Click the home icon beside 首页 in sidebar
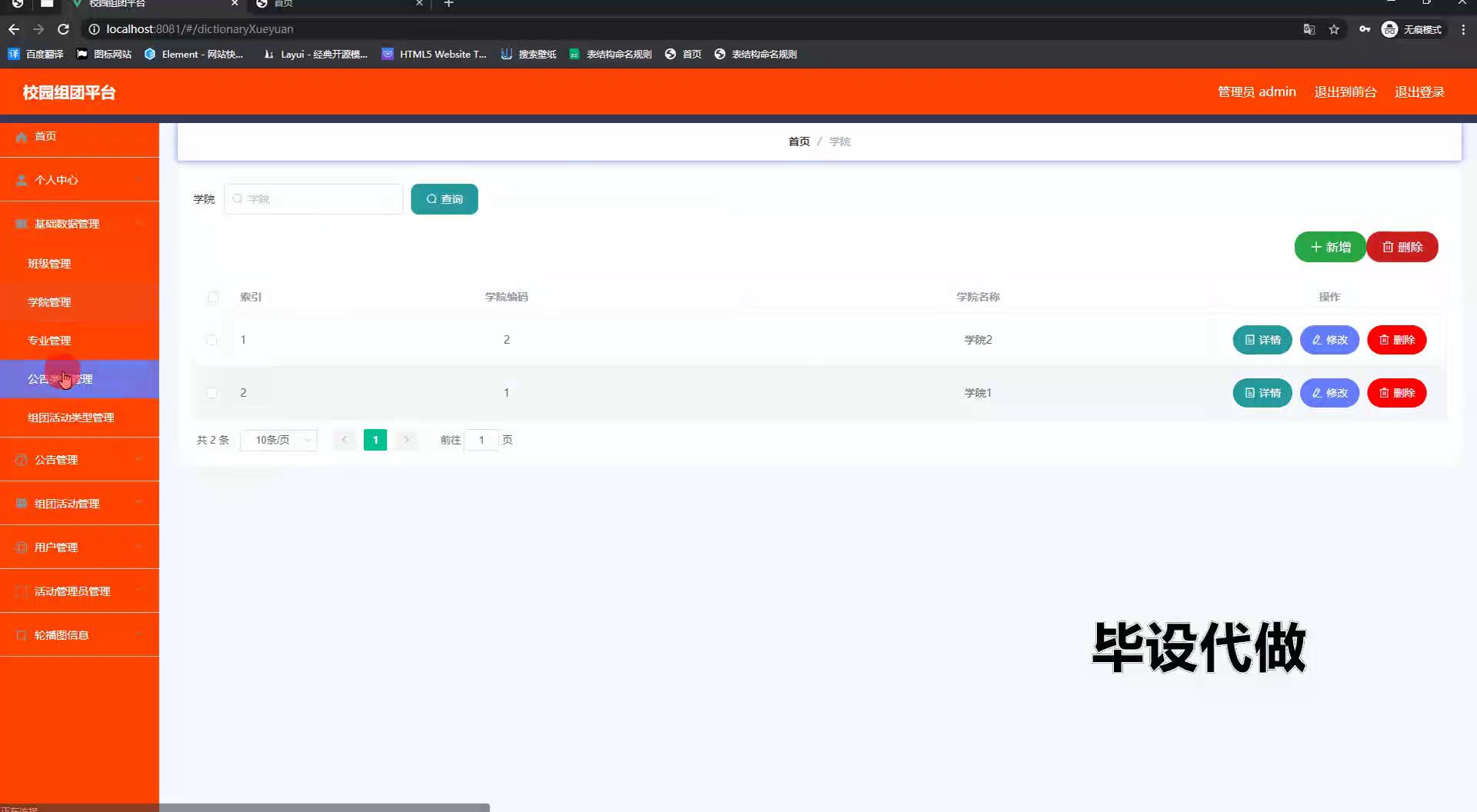1477x812 pixels. [x=22, y=137]
